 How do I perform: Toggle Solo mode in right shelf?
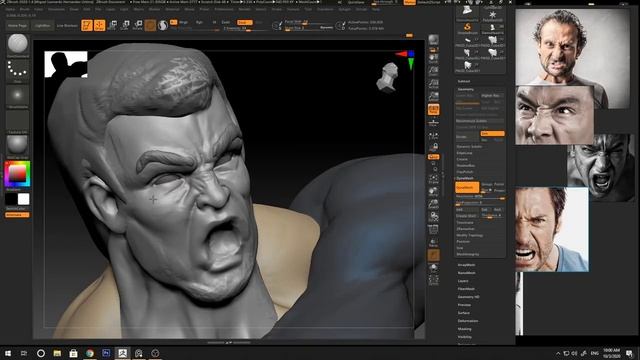pyautogui.click(x=433, y=267)
